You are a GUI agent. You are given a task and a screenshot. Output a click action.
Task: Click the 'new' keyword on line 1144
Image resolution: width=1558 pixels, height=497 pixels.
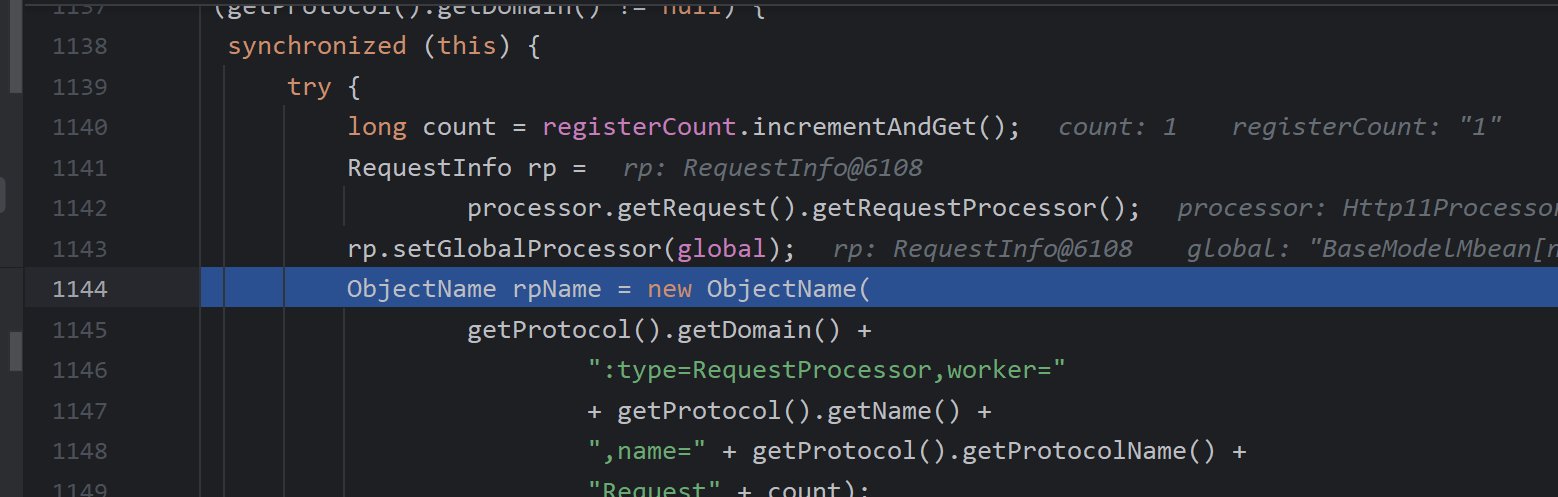coord(669,289)
